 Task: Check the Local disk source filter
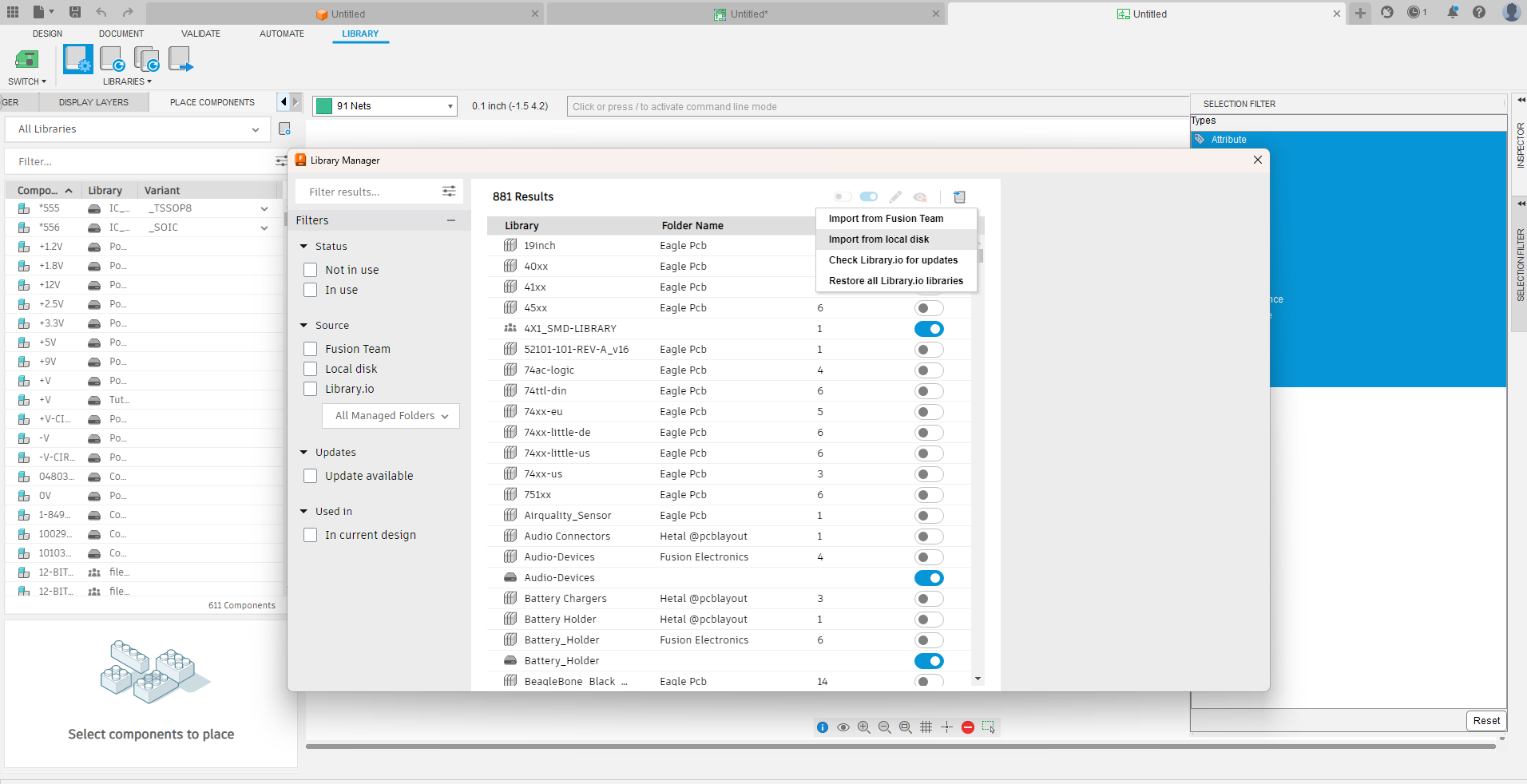coord(311,369)
